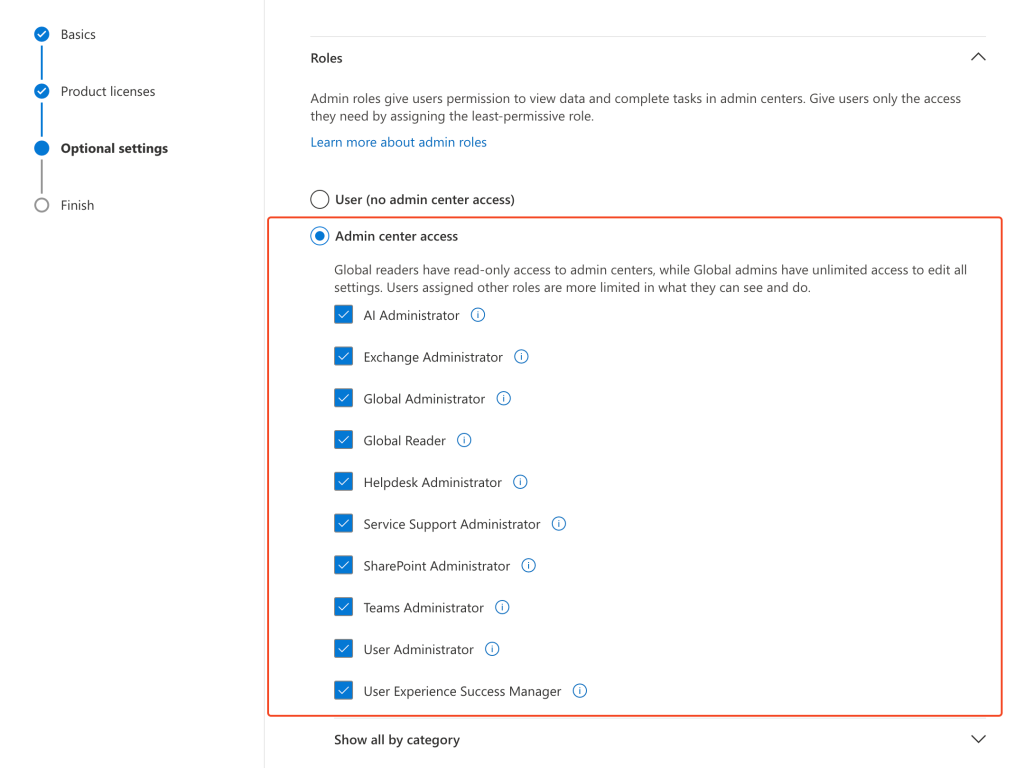Image resolution: width=1024 pixels, height=768 pixels.
Task: Collapse the Roles section chevron
Action: [978, 58]
